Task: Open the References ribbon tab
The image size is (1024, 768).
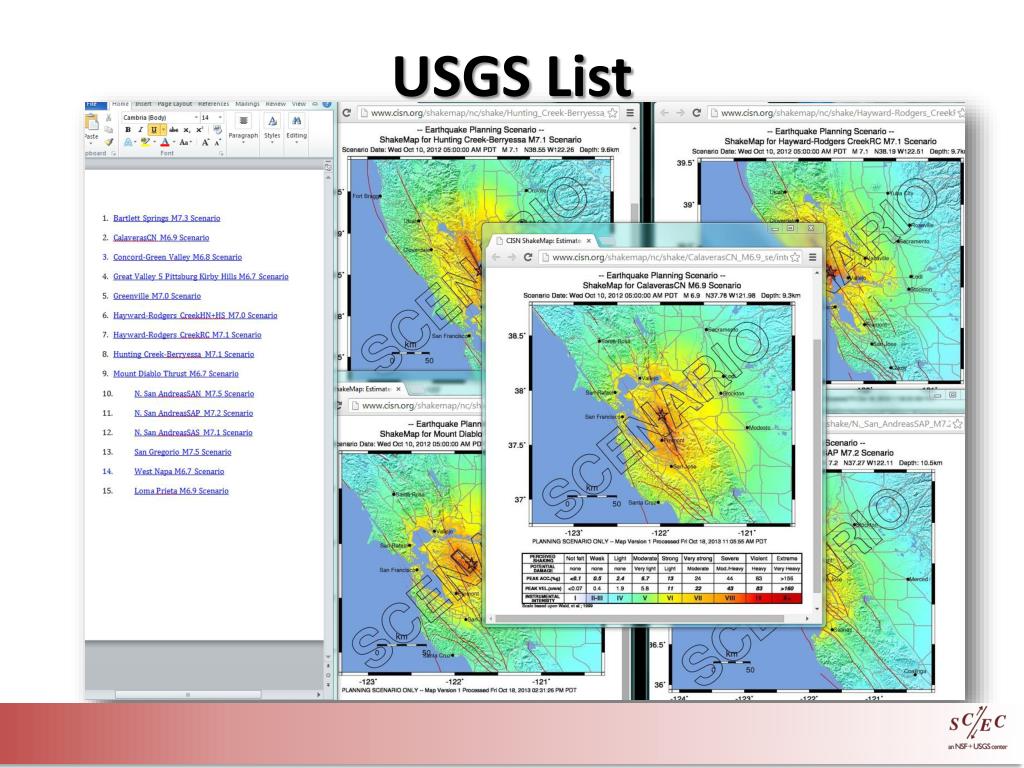Action: tap(214, 104)
